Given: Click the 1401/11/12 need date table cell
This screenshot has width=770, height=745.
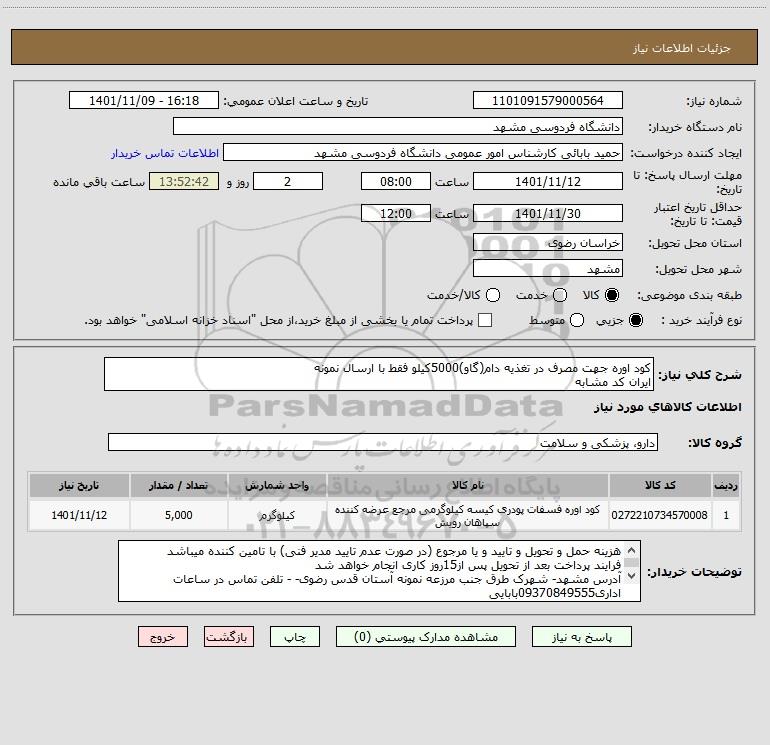Looking at the screenshot, I should (79, 515).
